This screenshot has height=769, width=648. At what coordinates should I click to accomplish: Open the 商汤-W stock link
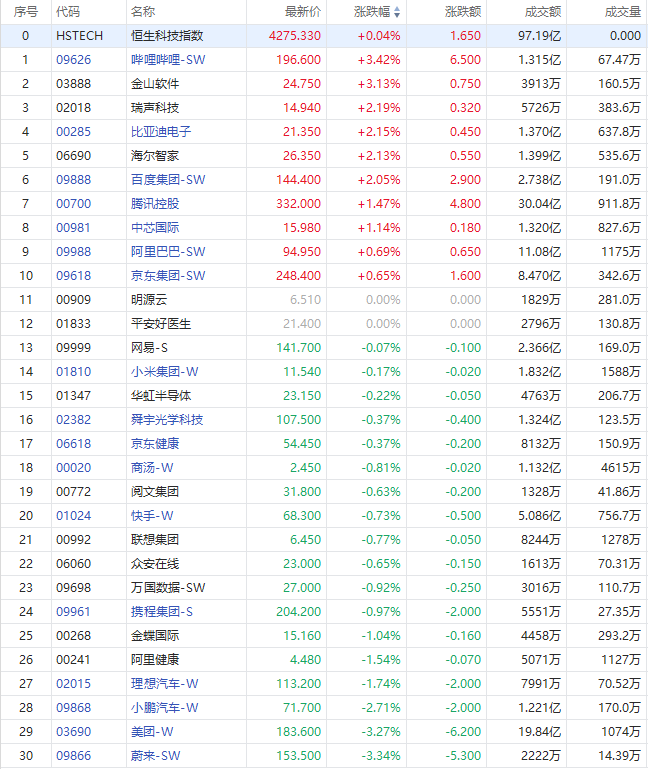152,468
